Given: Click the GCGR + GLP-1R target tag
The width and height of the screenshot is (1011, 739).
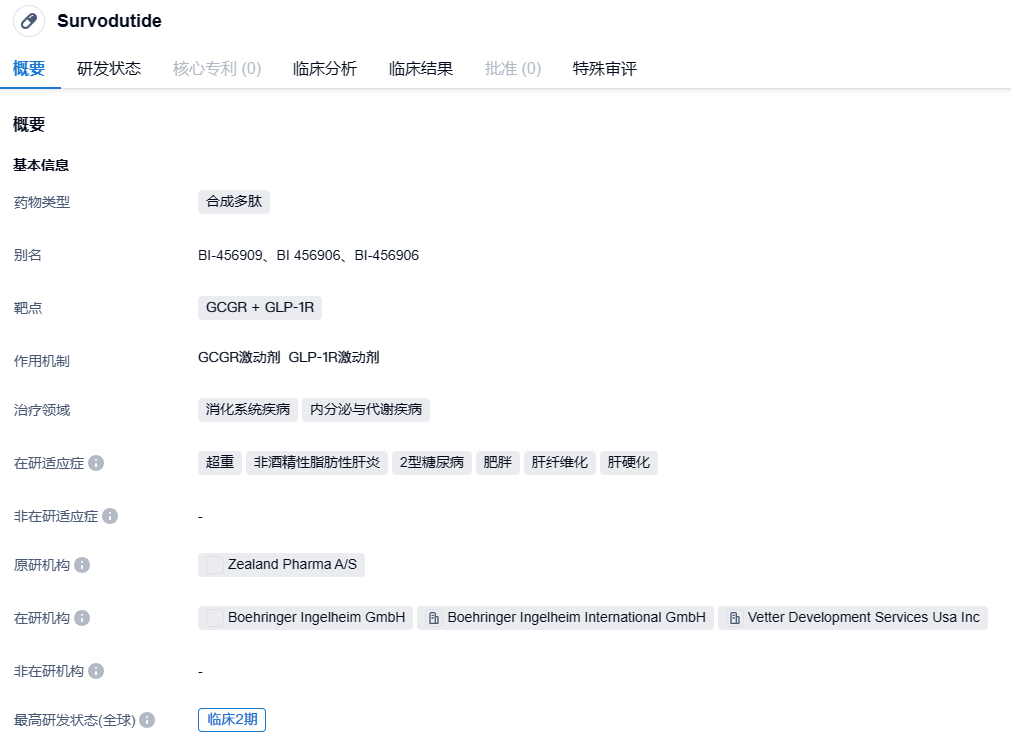Looking at the screenshot, I should (260, 308).
